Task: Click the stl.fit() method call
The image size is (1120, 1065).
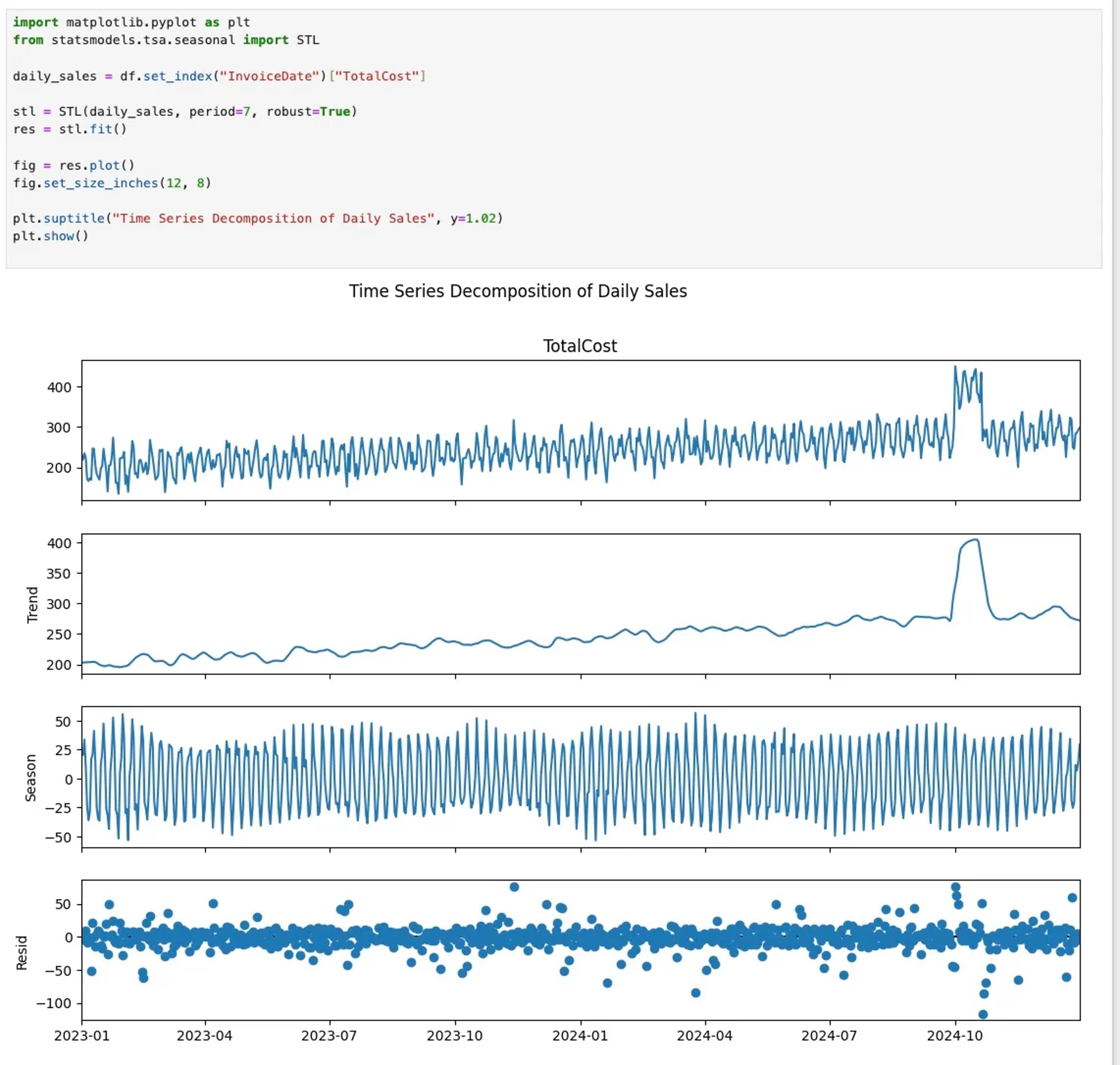Action: [x=94, y=130]
